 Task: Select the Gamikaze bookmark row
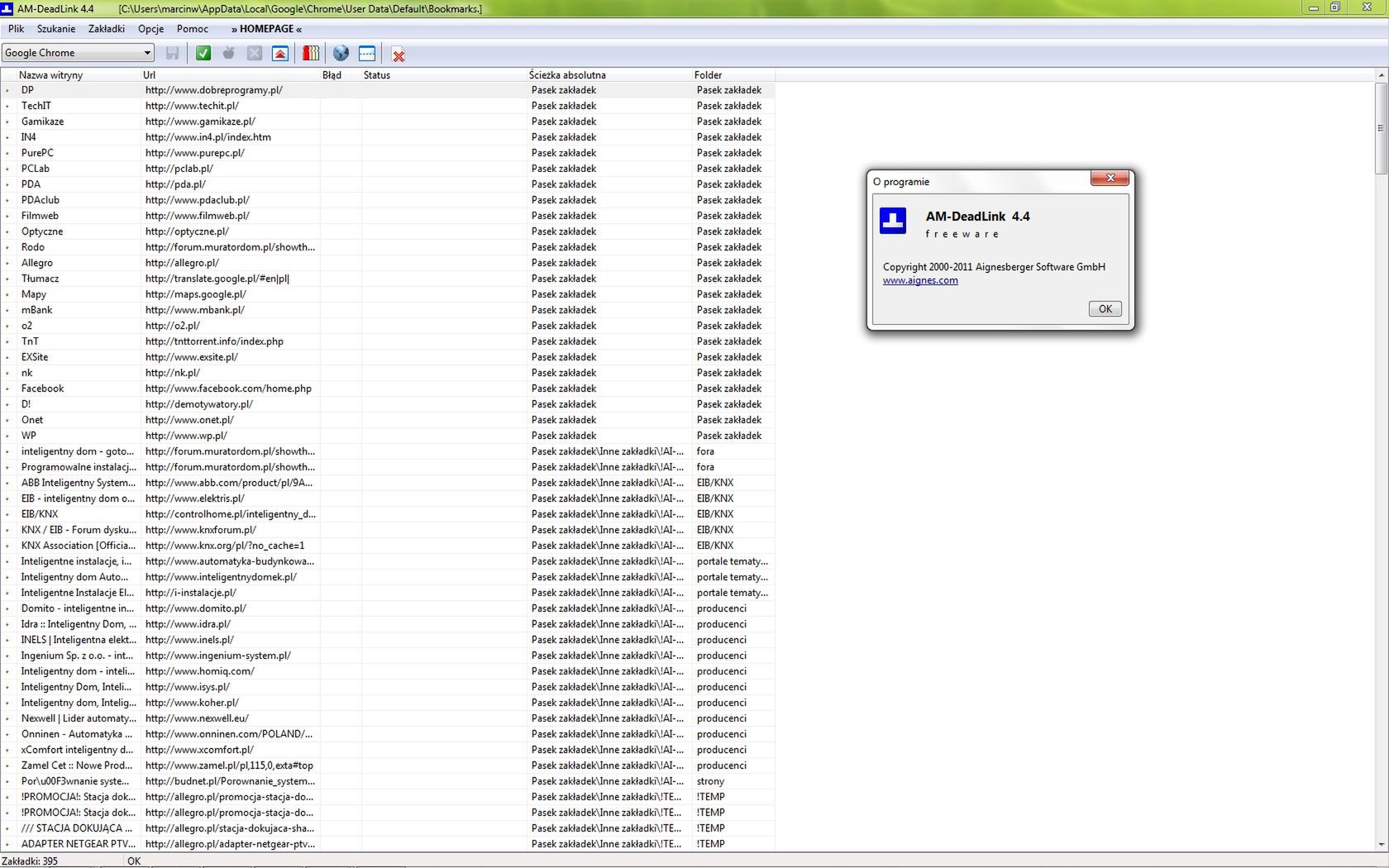point(389,122)
